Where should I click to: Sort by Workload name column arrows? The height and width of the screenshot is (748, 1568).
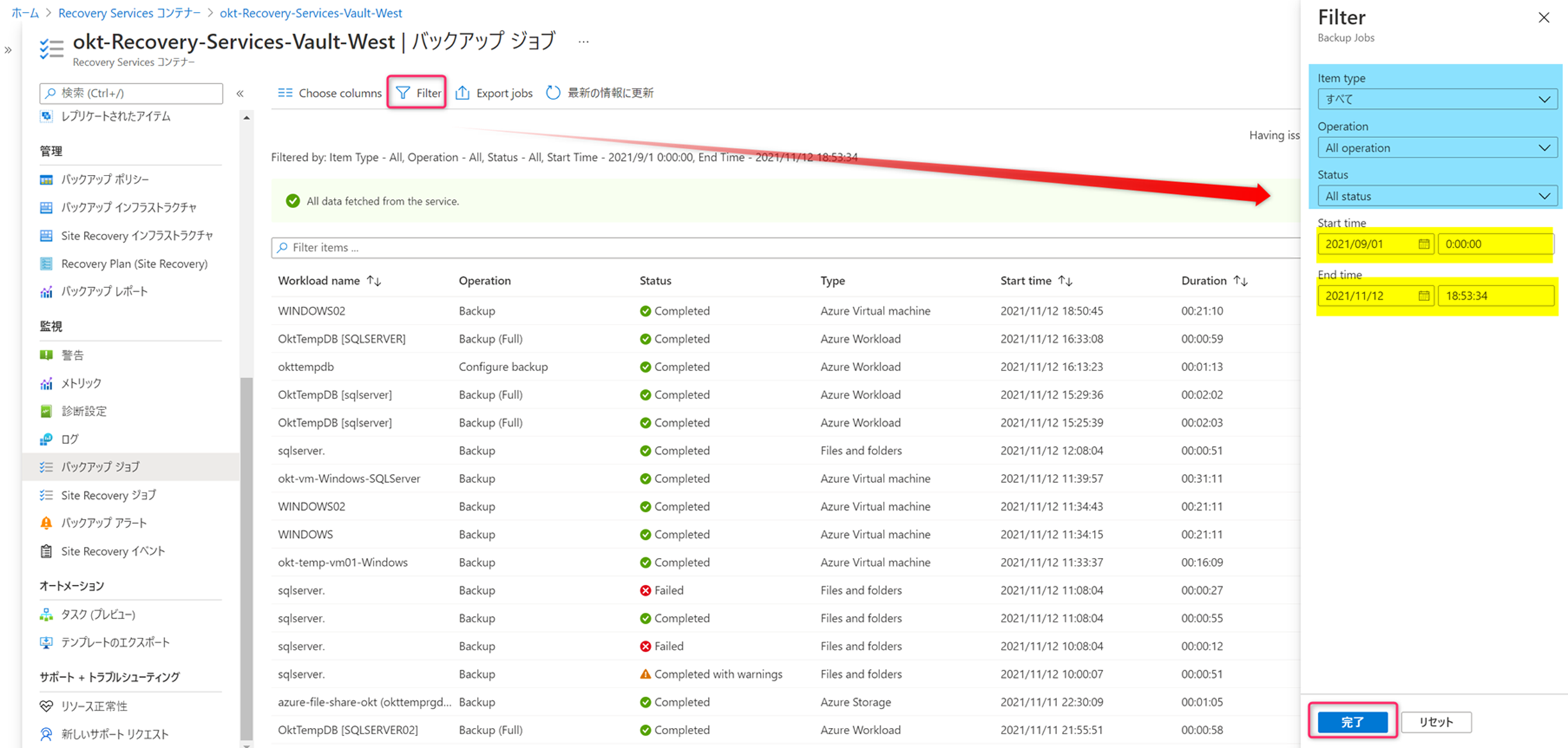click(x=374, y=281)
